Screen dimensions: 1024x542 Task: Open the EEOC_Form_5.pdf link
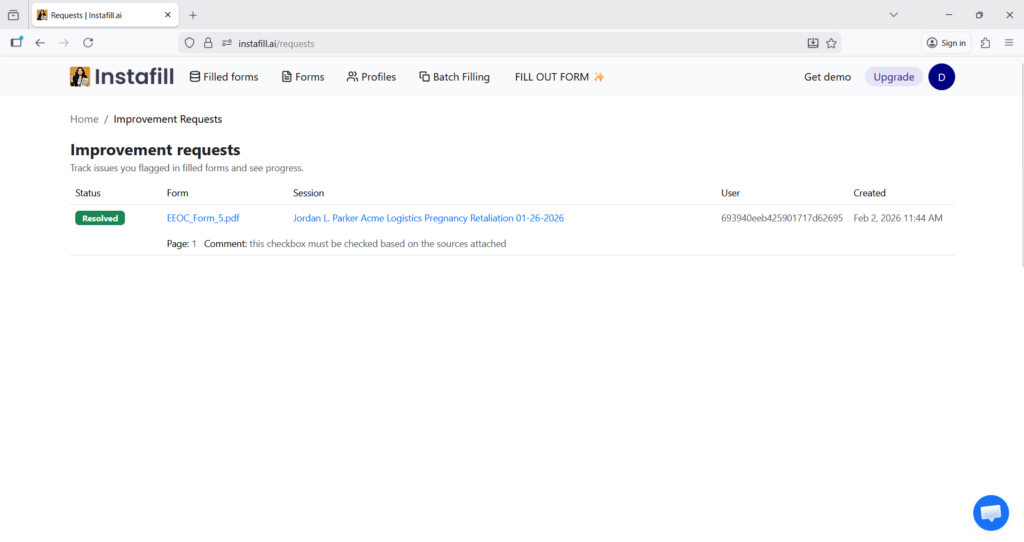[x=203, y=218]
